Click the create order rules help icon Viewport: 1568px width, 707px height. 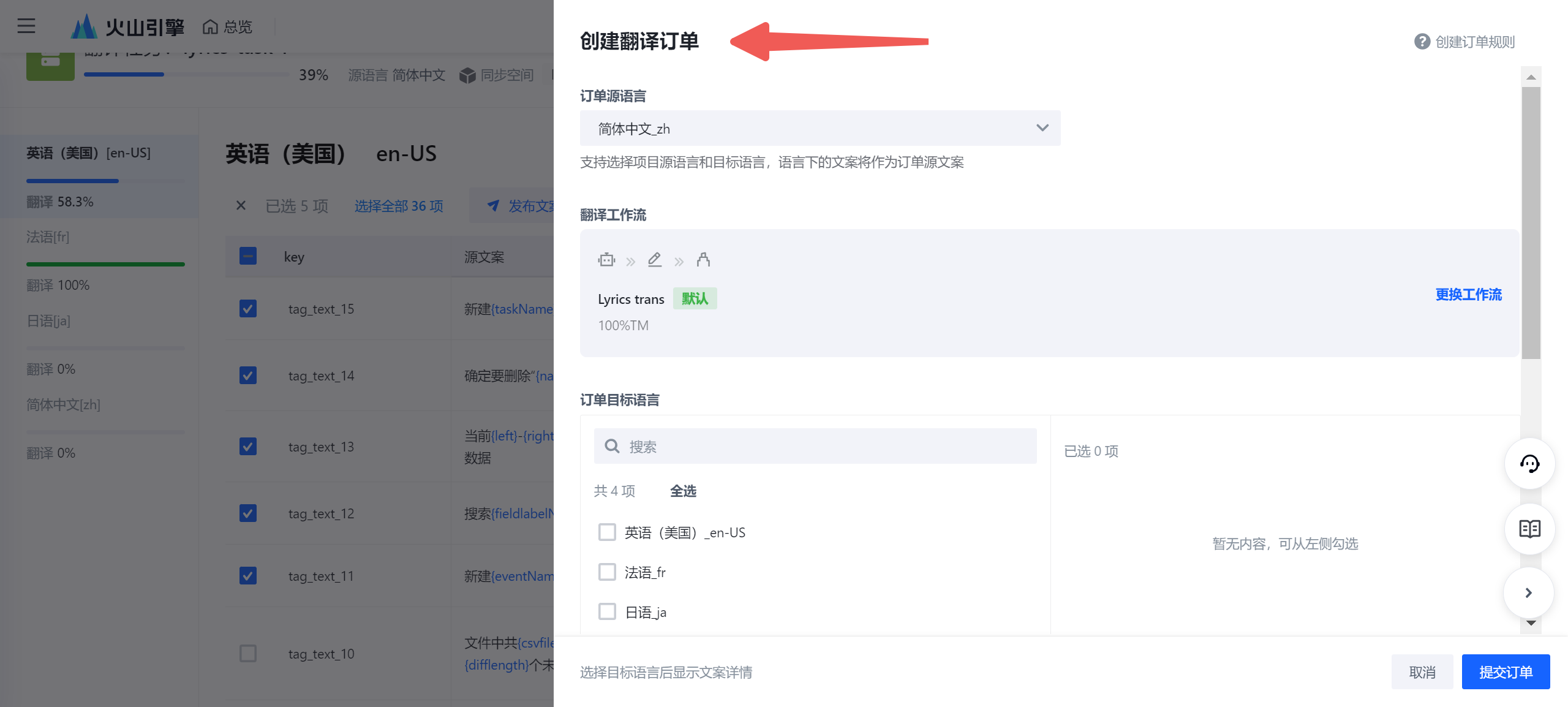pos(1422,42)
